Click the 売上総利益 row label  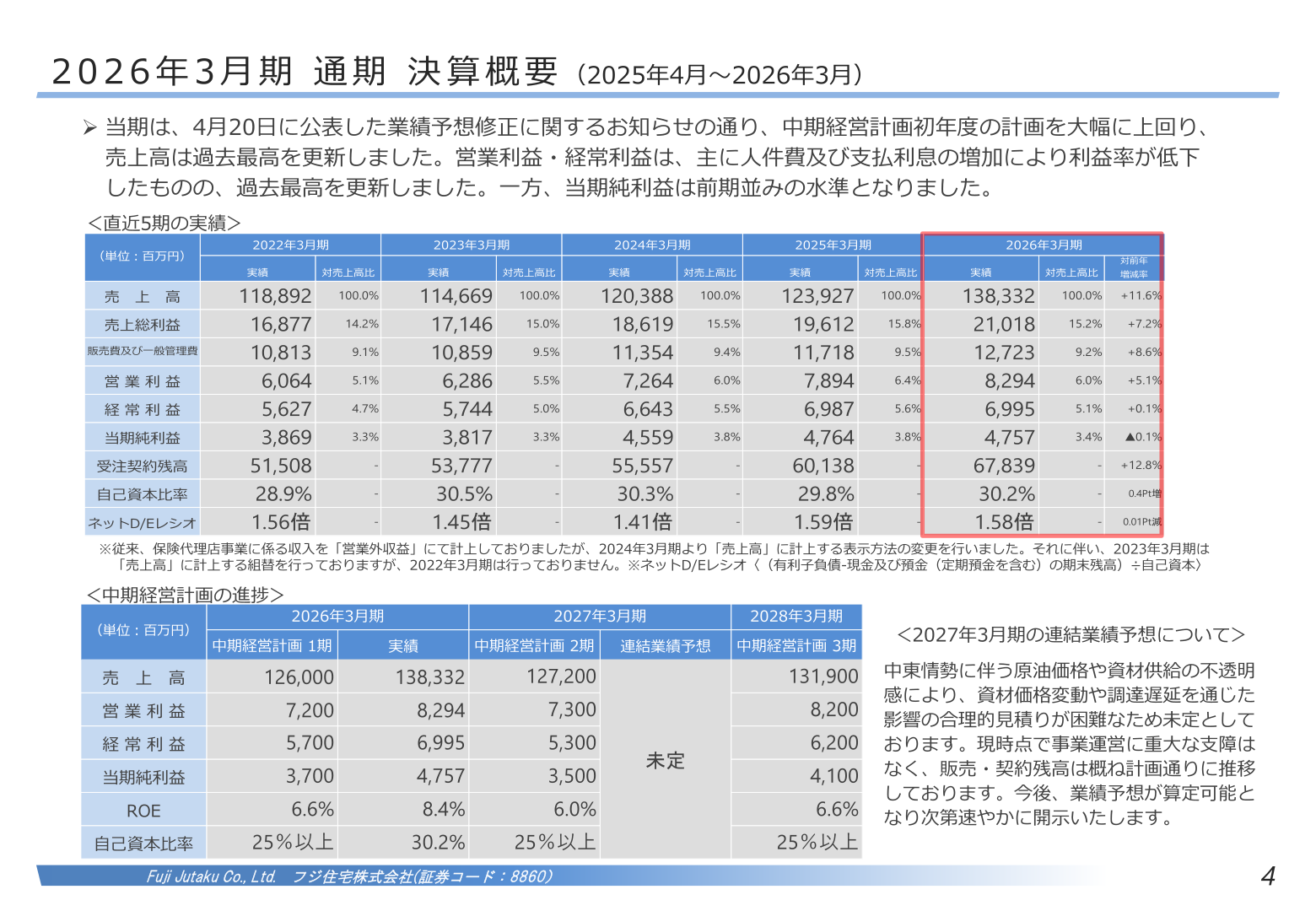(x=143, y=325)
